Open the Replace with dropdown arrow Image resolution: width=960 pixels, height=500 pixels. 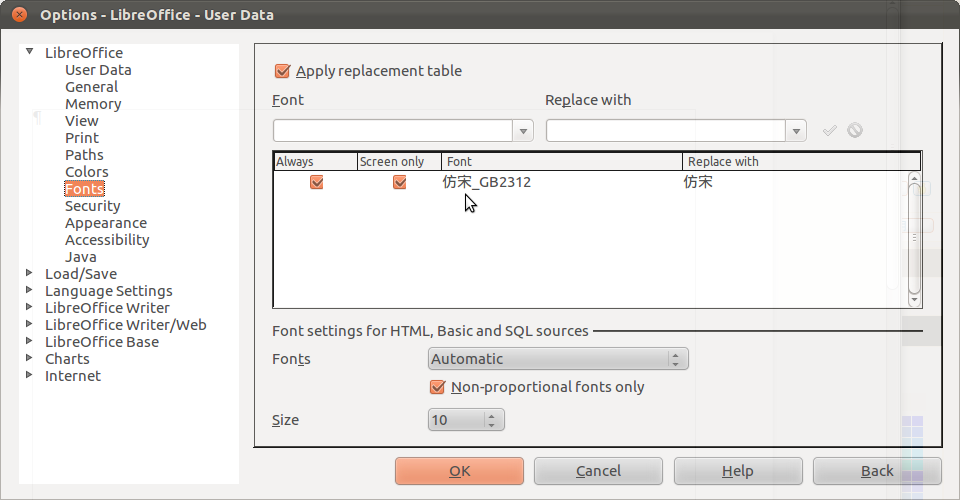796,131
